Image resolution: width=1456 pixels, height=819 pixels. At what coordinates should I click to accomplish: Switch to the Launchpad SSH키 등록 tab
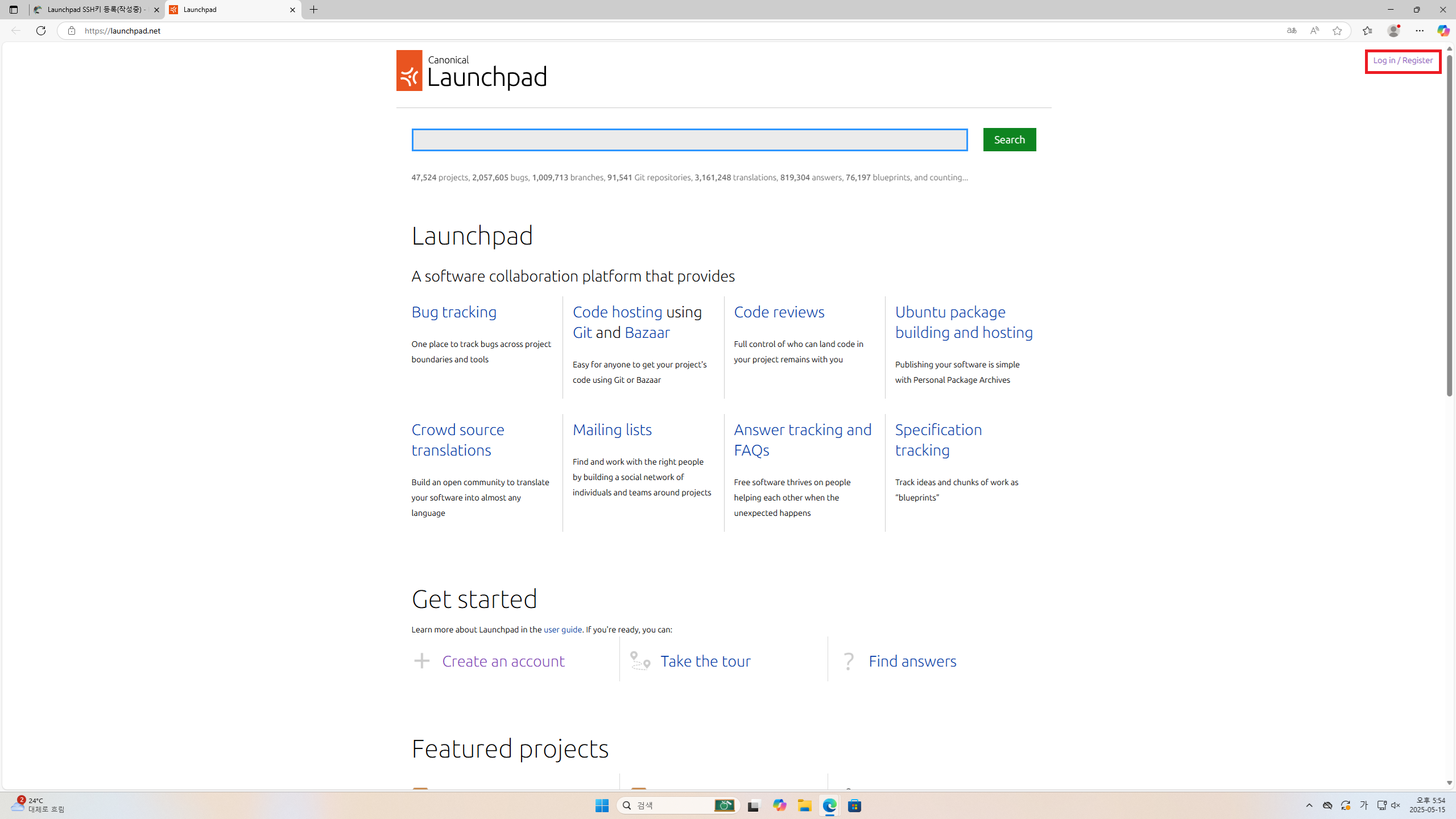click(97, 10)
